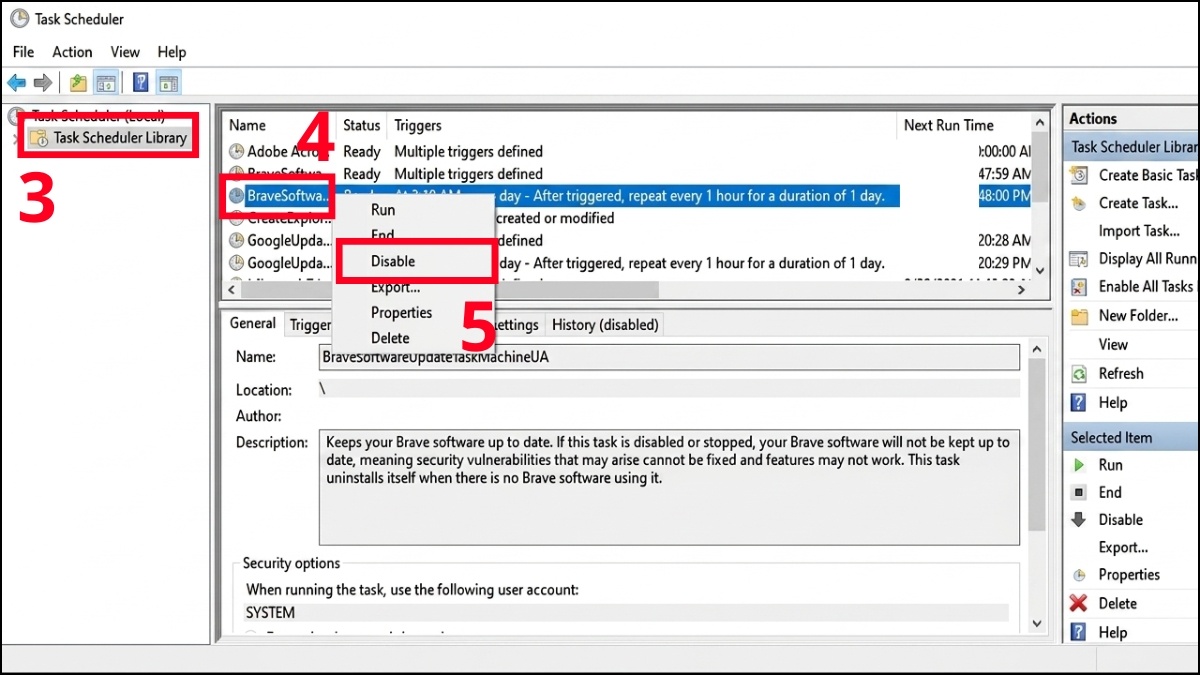Toggle the Show/Hide Action Pane toolbar icon
The image size is (1200, 675).
pos(168,83)
